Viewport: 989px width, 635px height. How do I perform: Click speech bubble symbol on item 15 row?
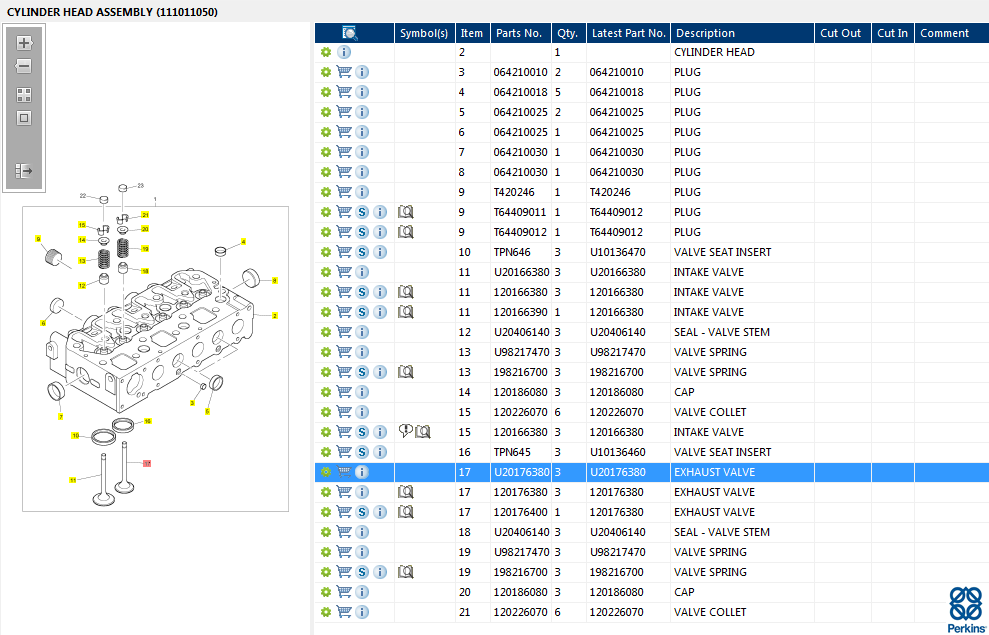point(405,431)
